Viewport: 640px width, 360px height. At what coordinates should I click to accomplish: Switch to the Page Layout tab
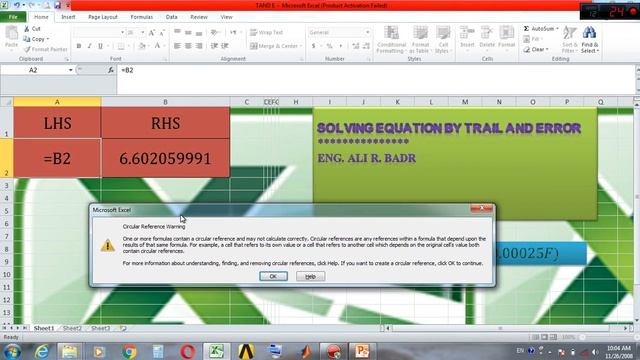(x=103, y=17)
